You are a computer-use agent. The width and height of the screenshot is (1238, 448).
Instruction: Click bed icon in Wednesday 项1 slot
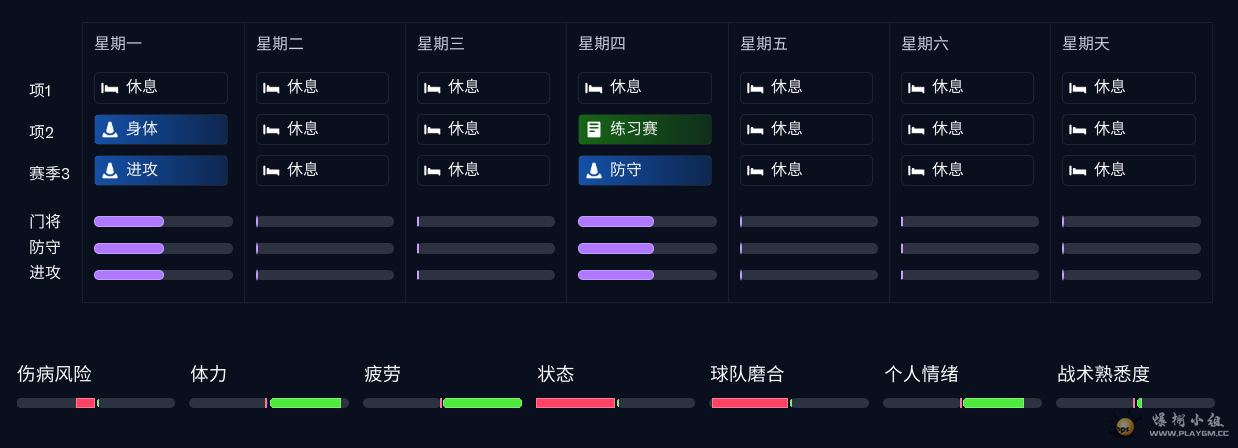432,88
